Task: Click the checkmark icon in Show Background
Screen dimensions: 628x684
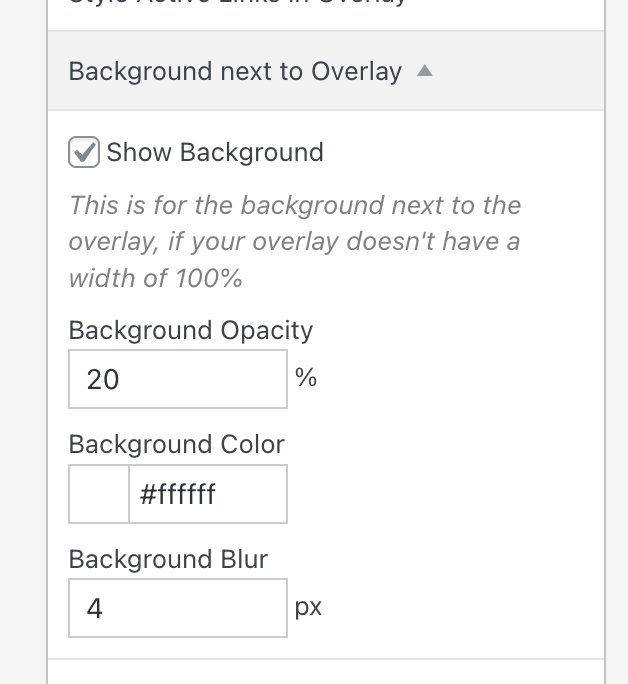Action: tap(85, 151)
